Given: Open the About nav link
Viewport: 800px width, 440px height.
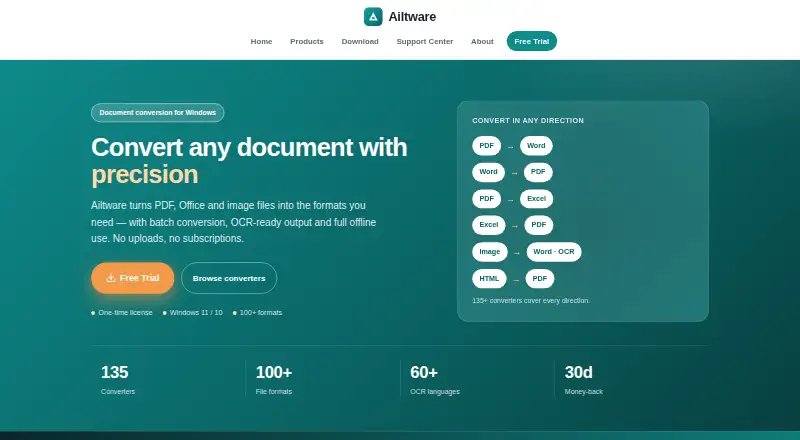Looking at the screenshot, I should 482,41.
